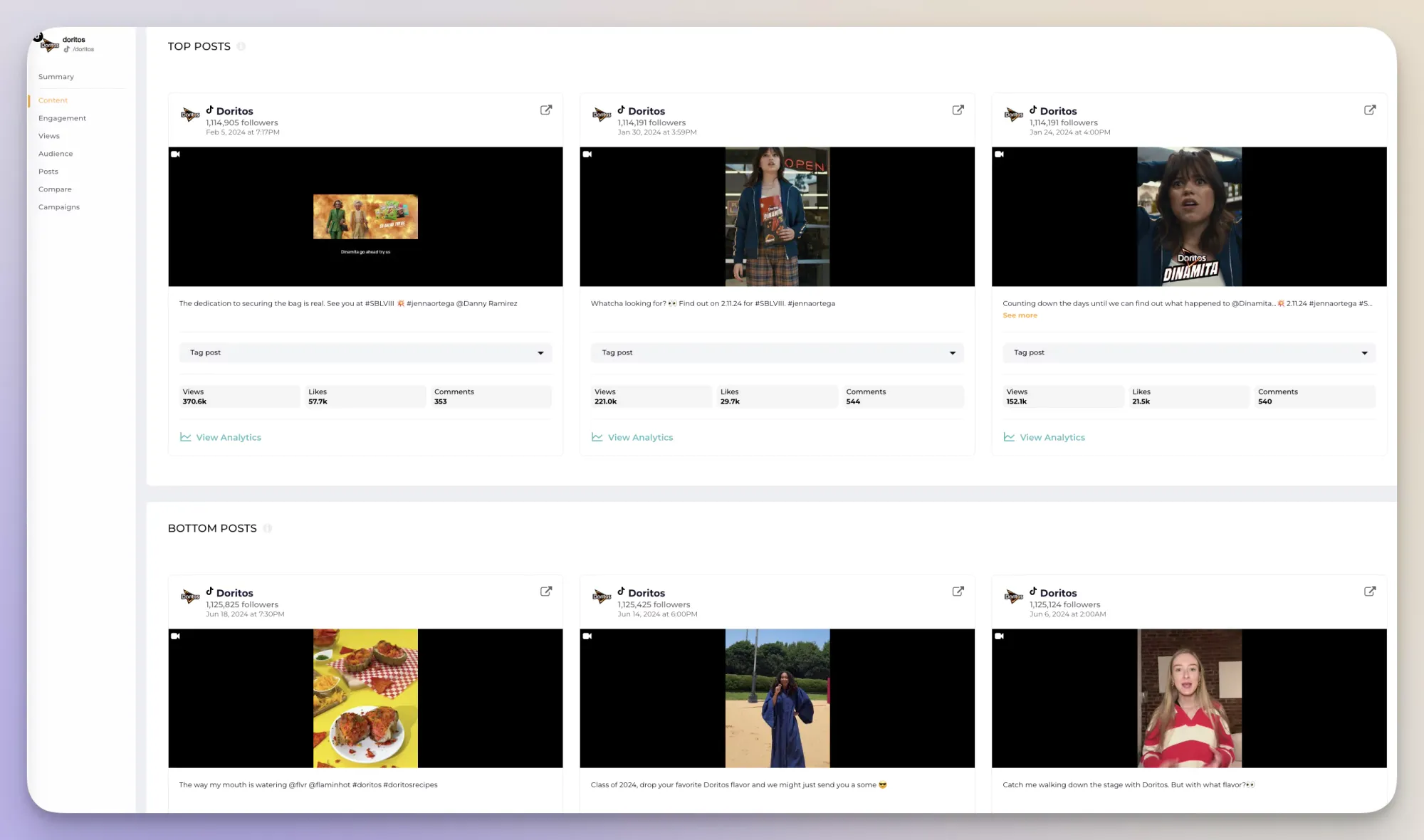Open the recipe food video thumbnail
This screenshot has width=1424, height=840.
365,698
